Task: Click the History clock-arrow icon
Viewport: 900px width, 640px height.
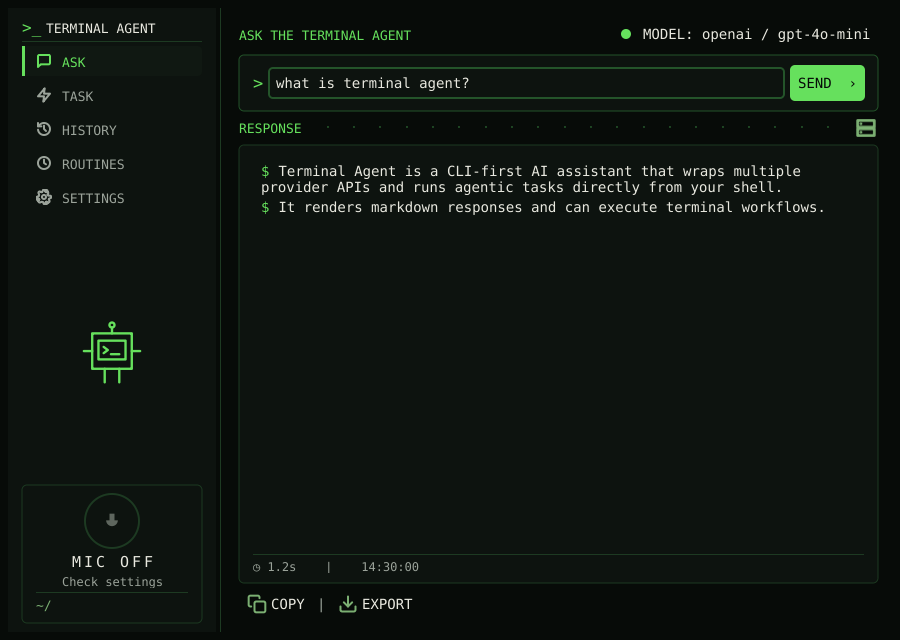Action: (44, 129)
